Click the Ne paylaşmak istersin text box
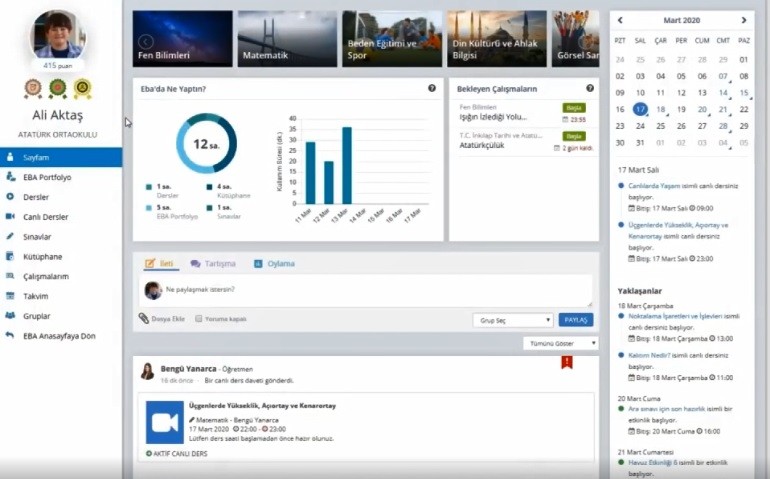The image size is (770, 479). point(370,290)
